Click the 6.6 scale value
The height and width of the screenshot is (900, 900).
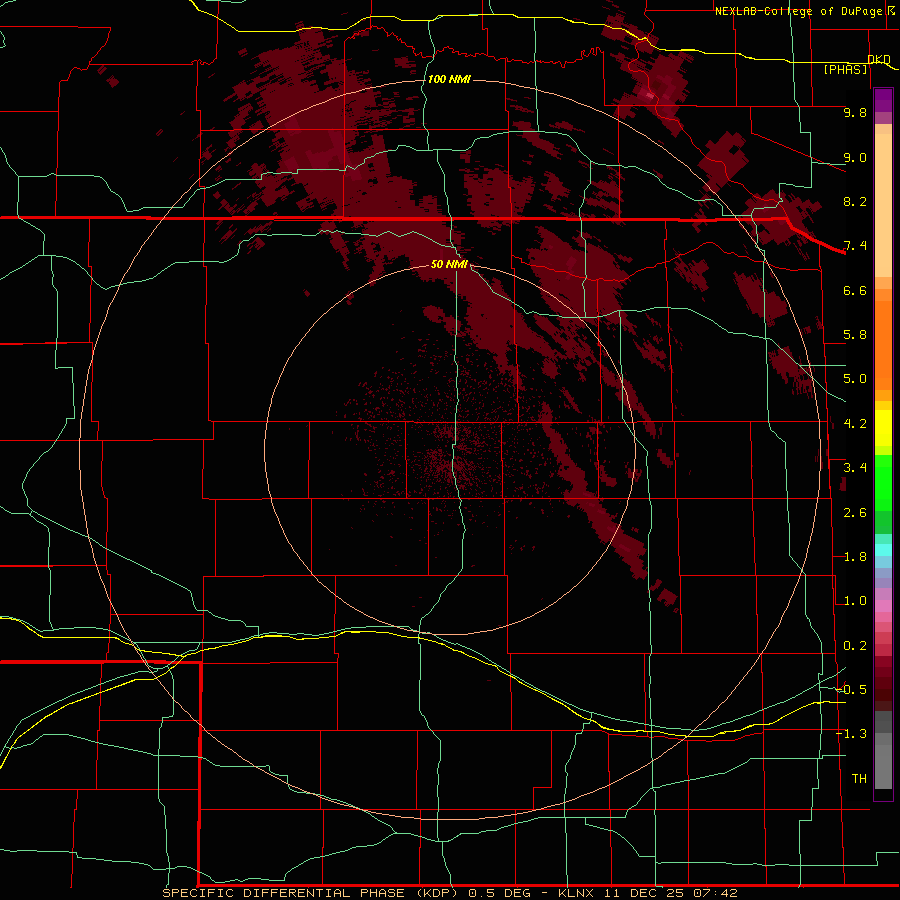coord(855,290)
